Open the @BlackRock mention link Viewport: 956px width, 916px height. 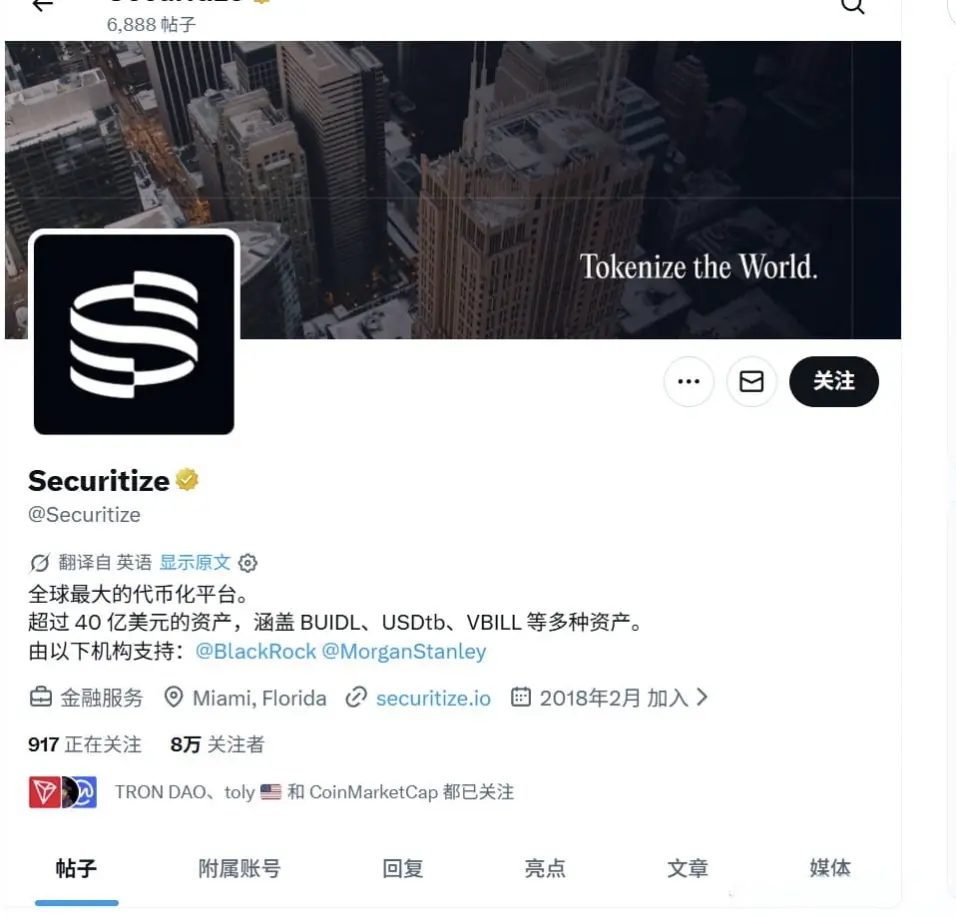(x=256, y=651)
